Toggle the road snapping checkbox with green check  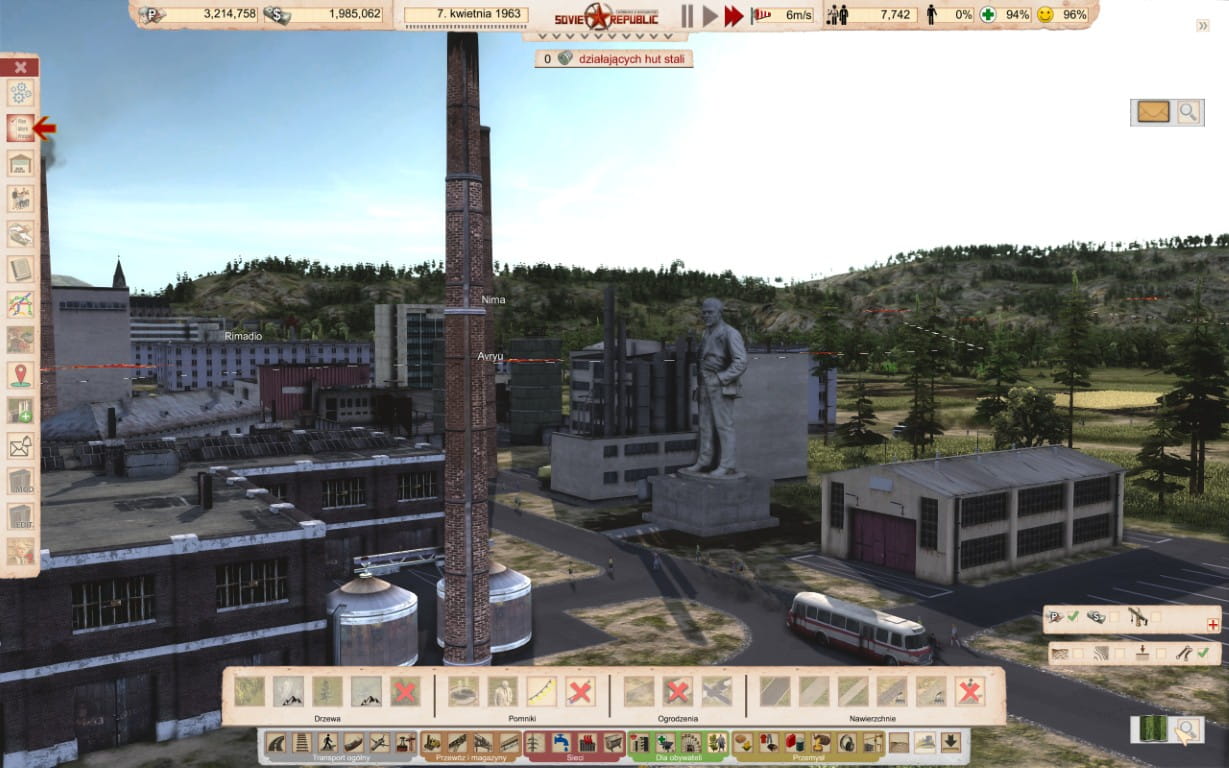click(1203, 653)
